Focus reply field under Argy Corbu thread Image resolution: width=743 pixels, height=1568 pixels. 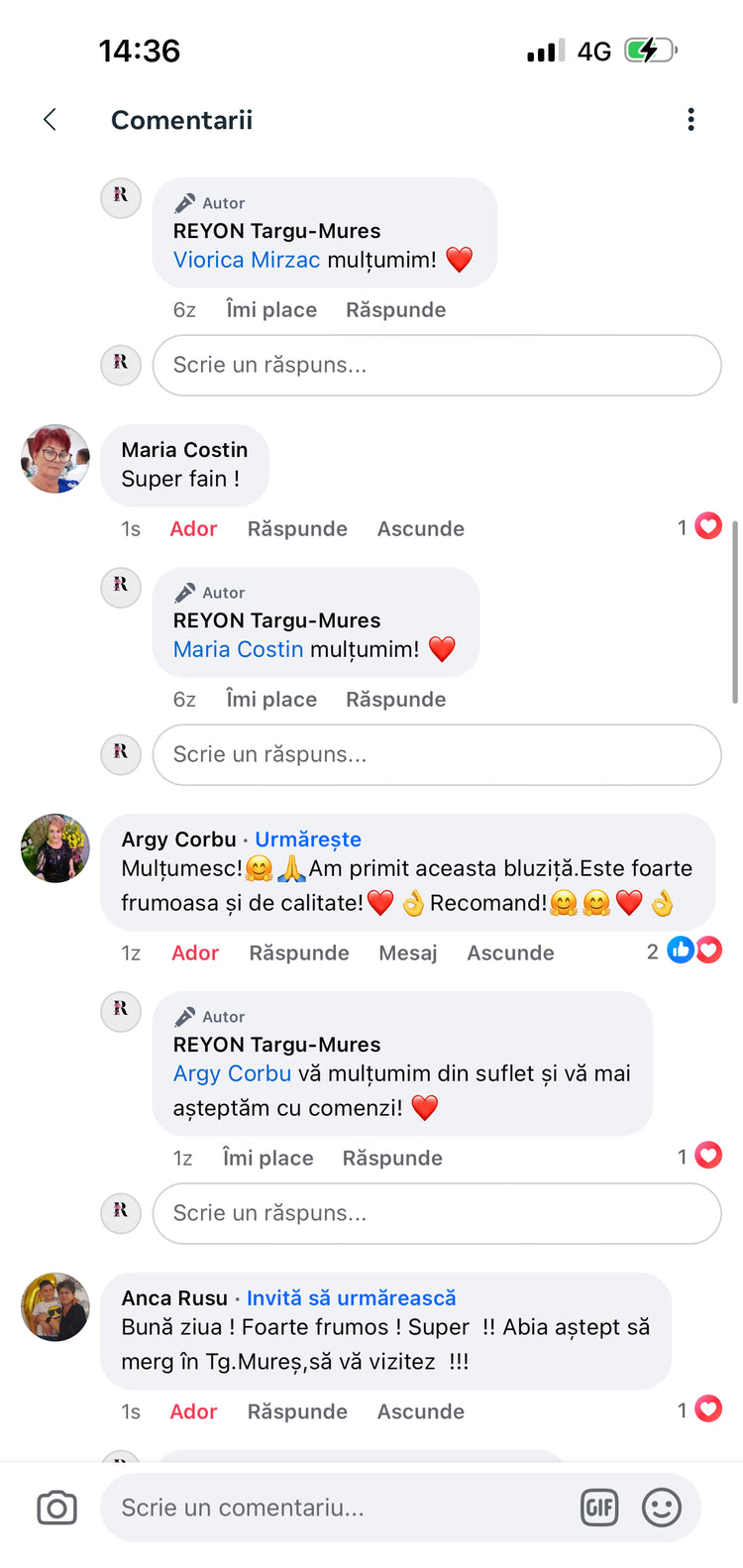click(437, 1213)
